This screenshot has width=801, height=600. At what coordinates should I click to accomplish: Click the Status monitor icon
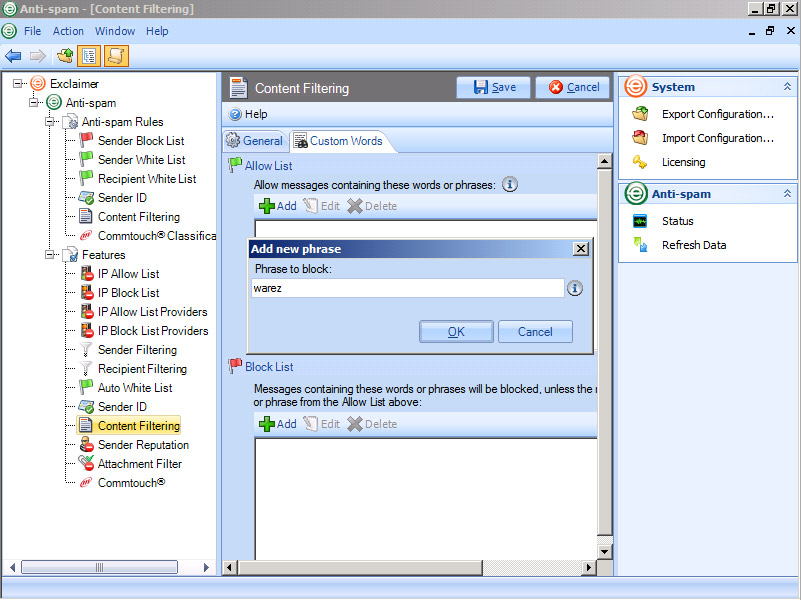click(640, 221)
